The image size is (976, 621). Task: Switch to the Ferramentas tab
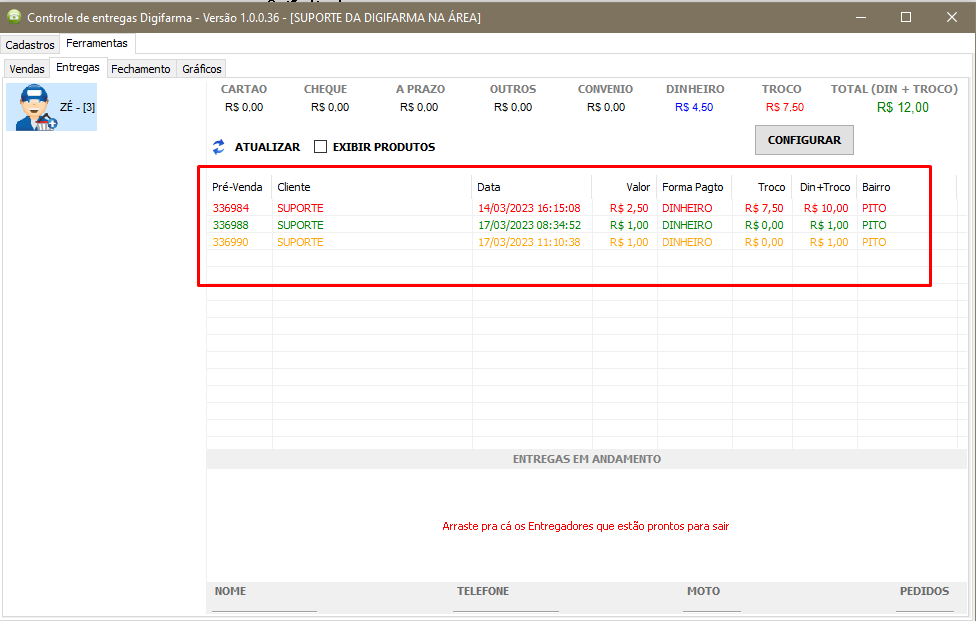tap(97, 43)
